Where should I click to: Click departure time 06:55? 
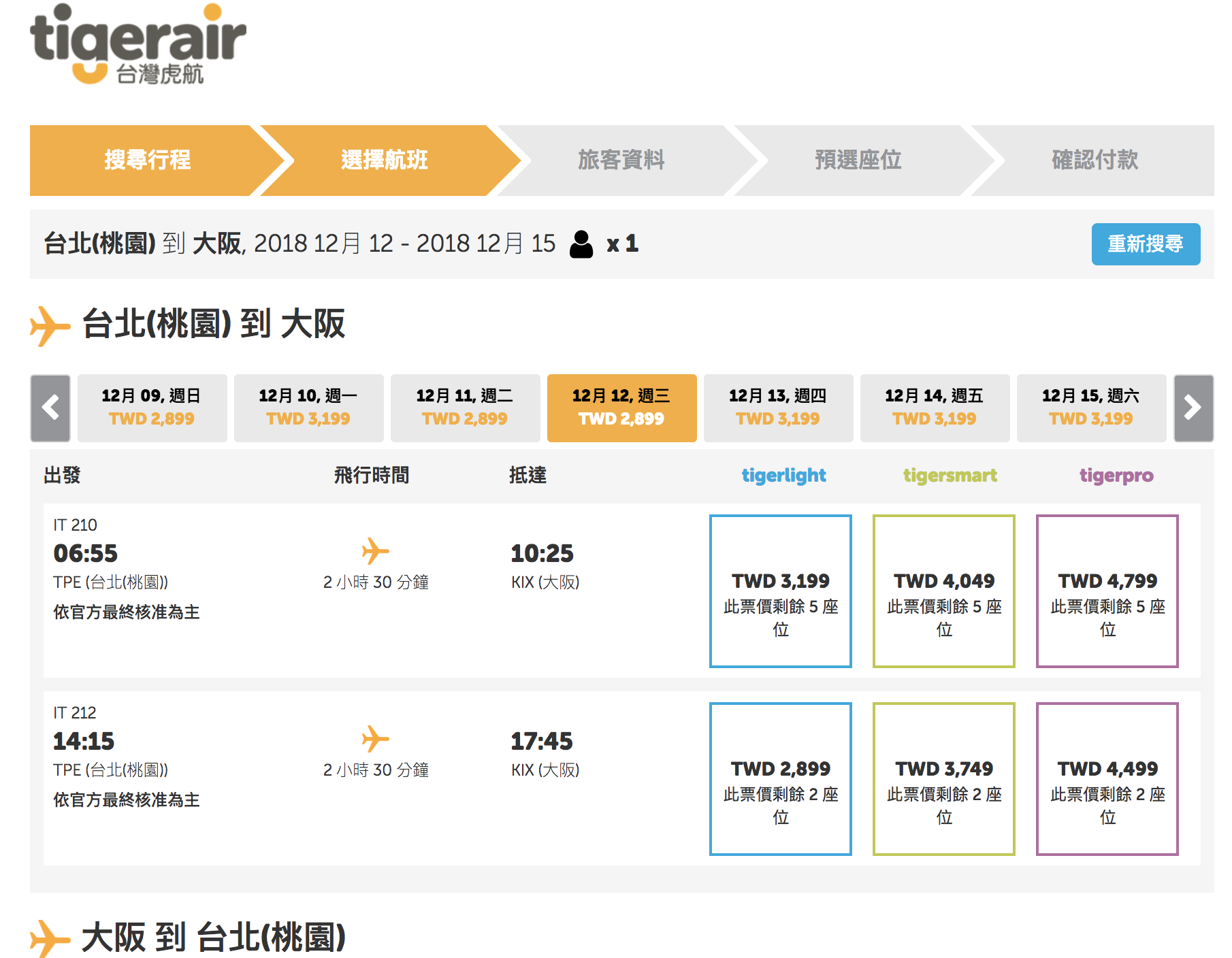click(86, 553)
